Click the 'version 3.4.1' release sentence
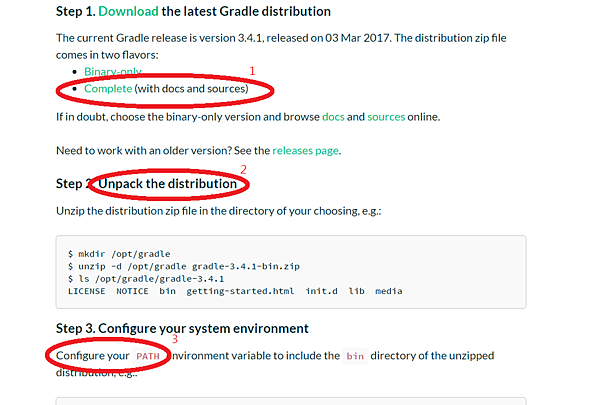Image resolution: width=600 pixels, height=405 pixels. [x=281, y=46]
